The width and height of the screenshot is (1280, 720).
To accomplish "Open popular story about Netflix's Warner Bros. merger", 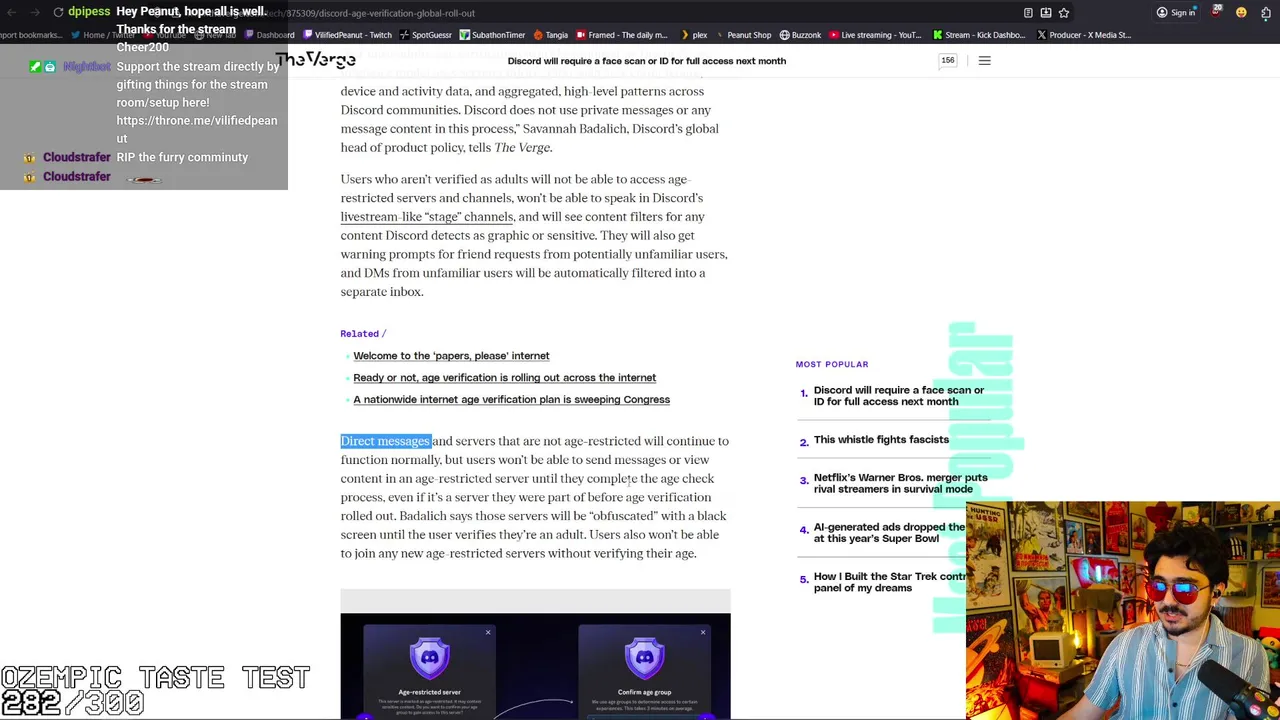I will (900, 483).
